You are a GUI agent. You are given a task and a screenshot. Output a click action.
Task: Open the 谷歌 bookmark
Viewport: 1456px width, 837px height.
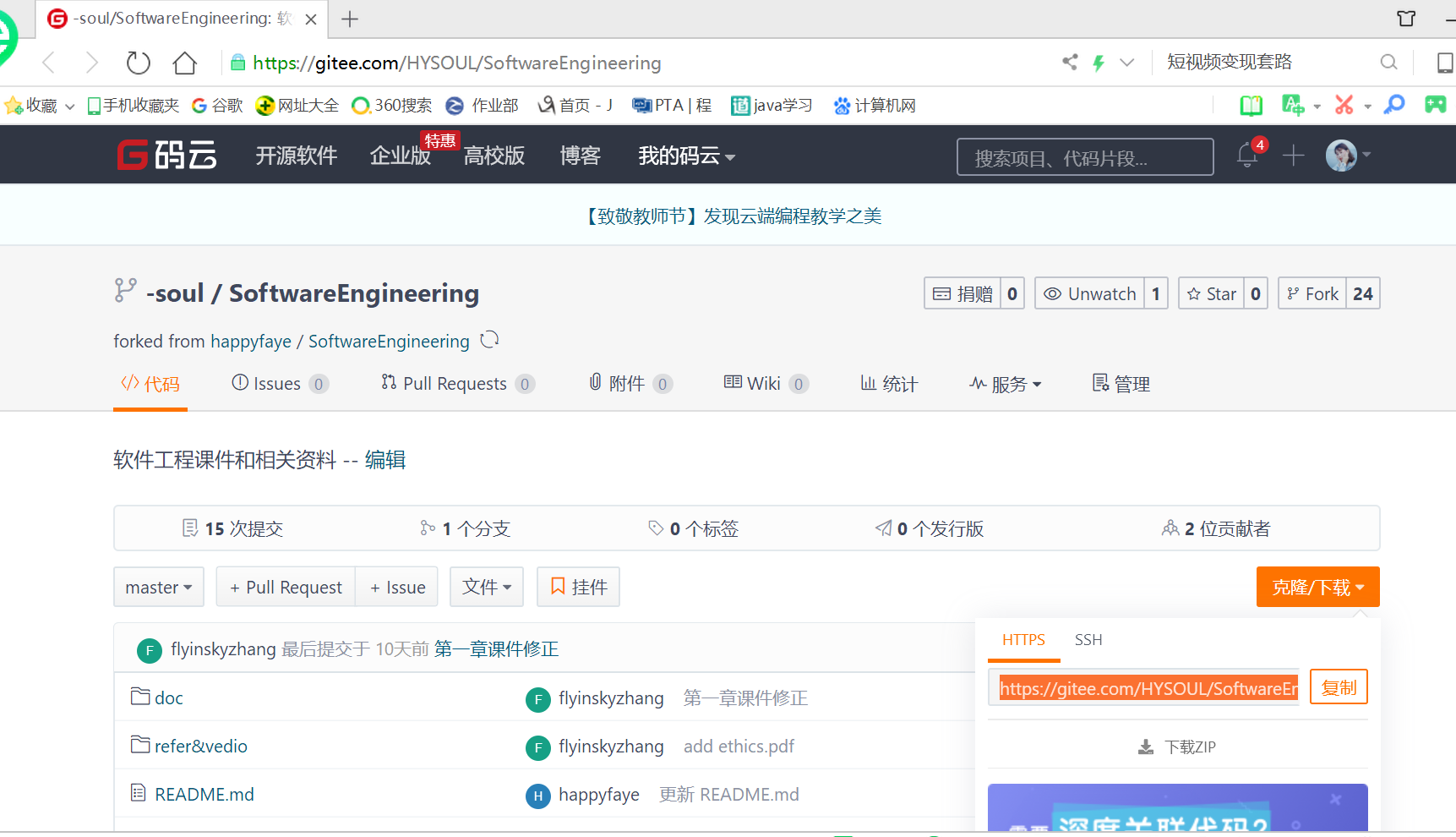[217, 106]
